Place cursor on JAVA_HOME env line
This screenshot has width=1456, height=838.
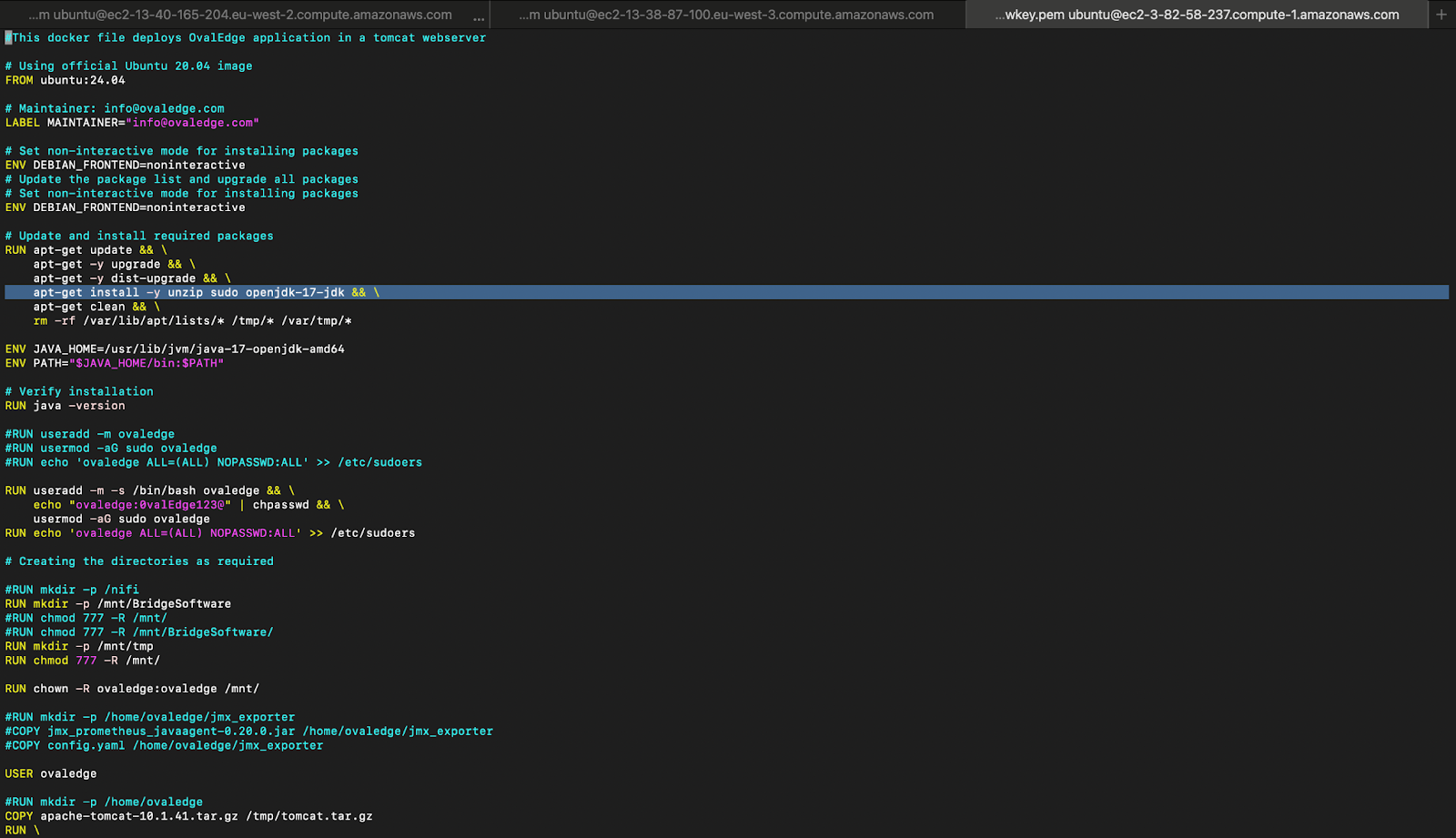point(175,349)
